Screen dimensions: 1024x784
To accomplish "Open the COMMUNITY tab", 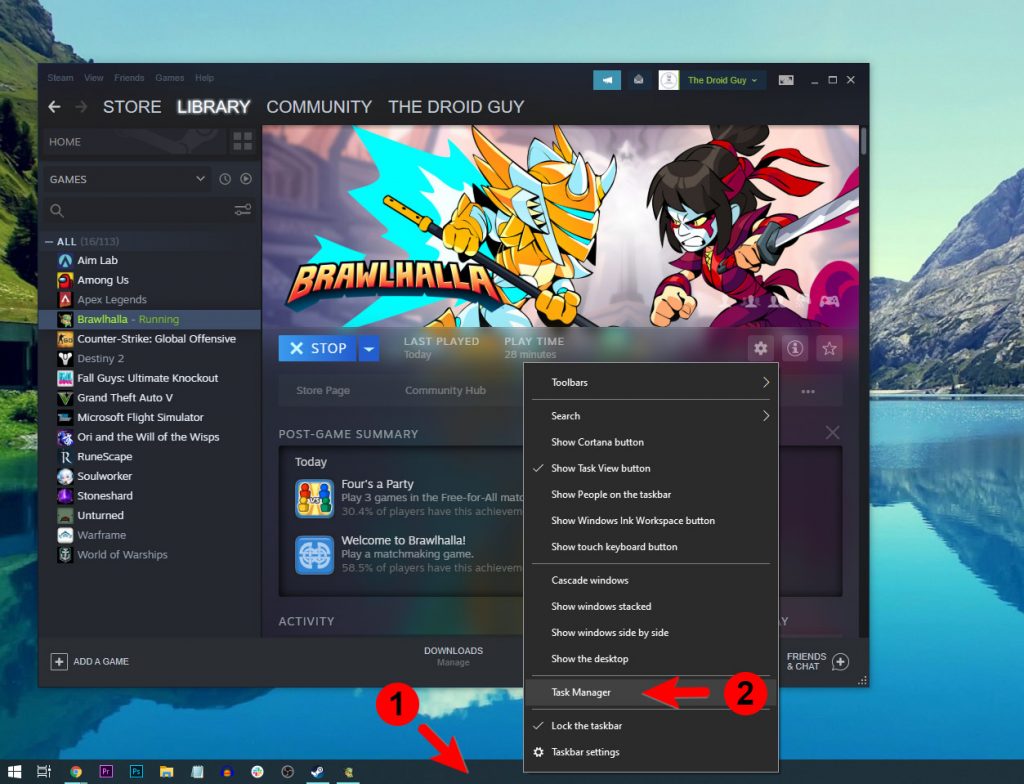I will [319, 106].
